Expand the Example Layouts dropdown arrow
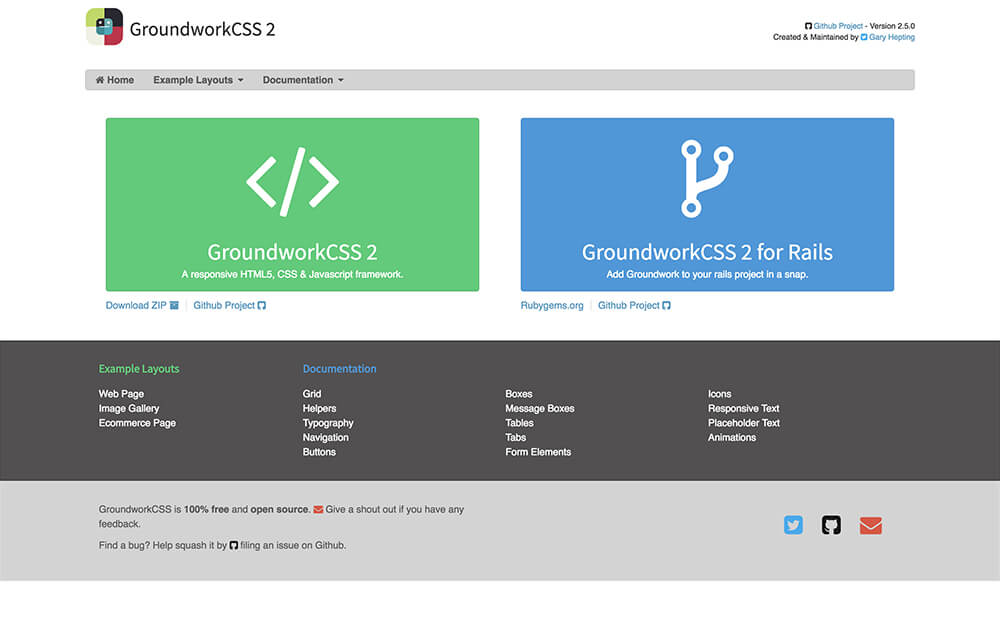Image resolution: width=1000 pixels, height=625 pixels. coord(240,80)
